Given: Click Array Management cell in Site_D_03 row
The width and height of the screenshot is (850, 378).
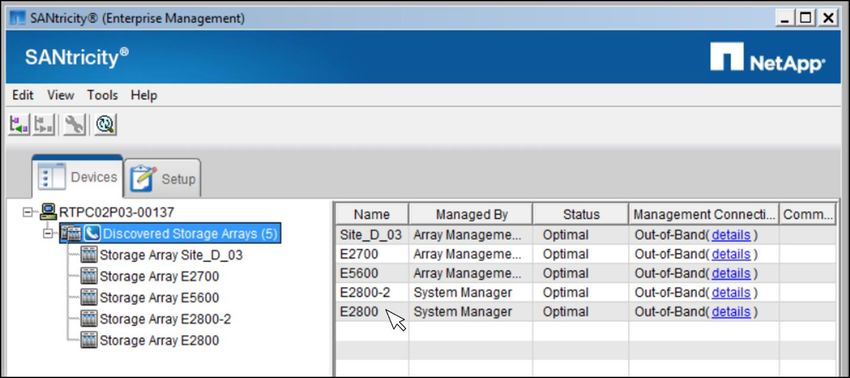Looking at the screenshot, I should pos(471,235).
